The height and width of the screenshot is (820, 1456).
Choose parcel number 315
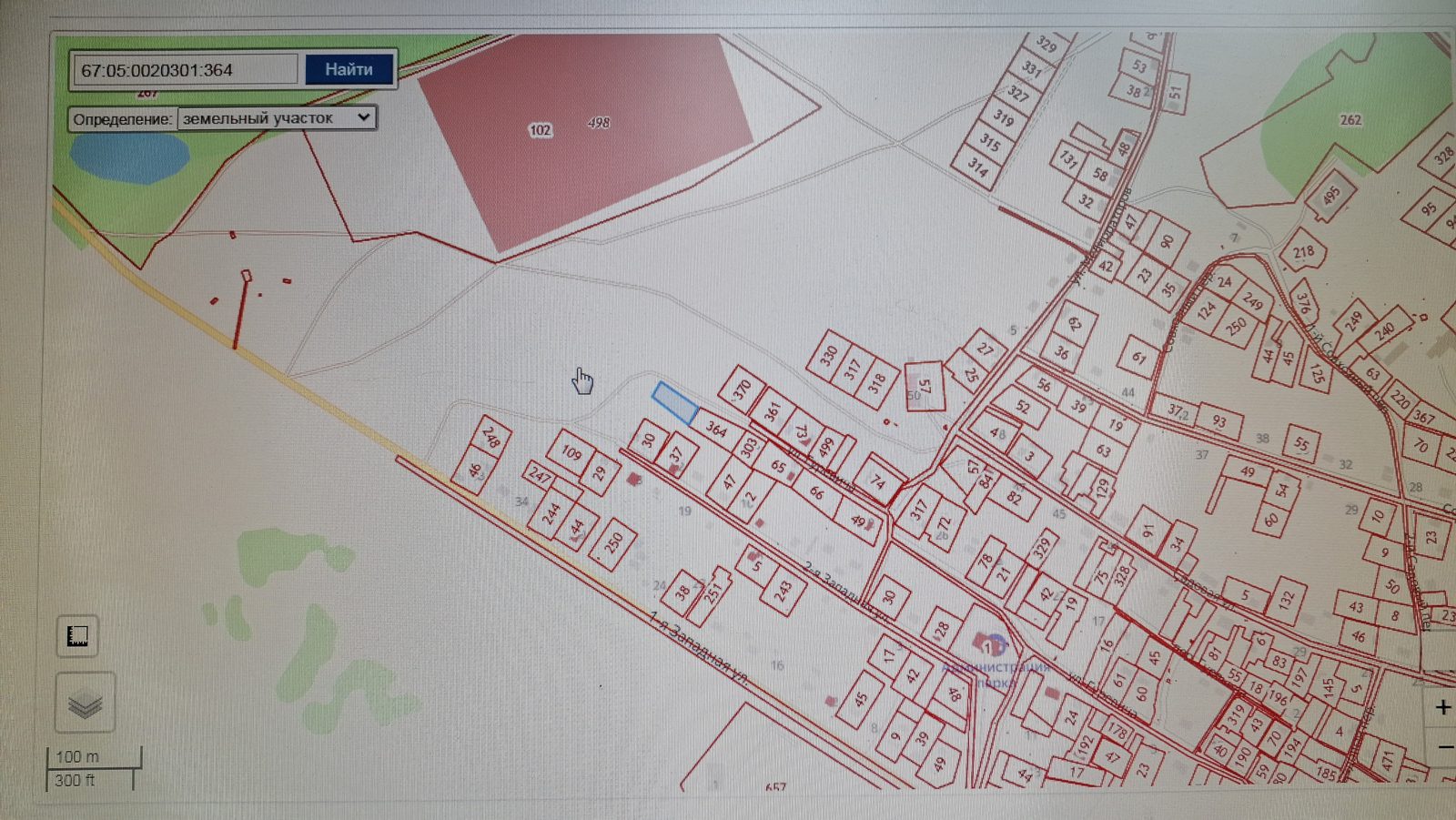tap(989, 142)
